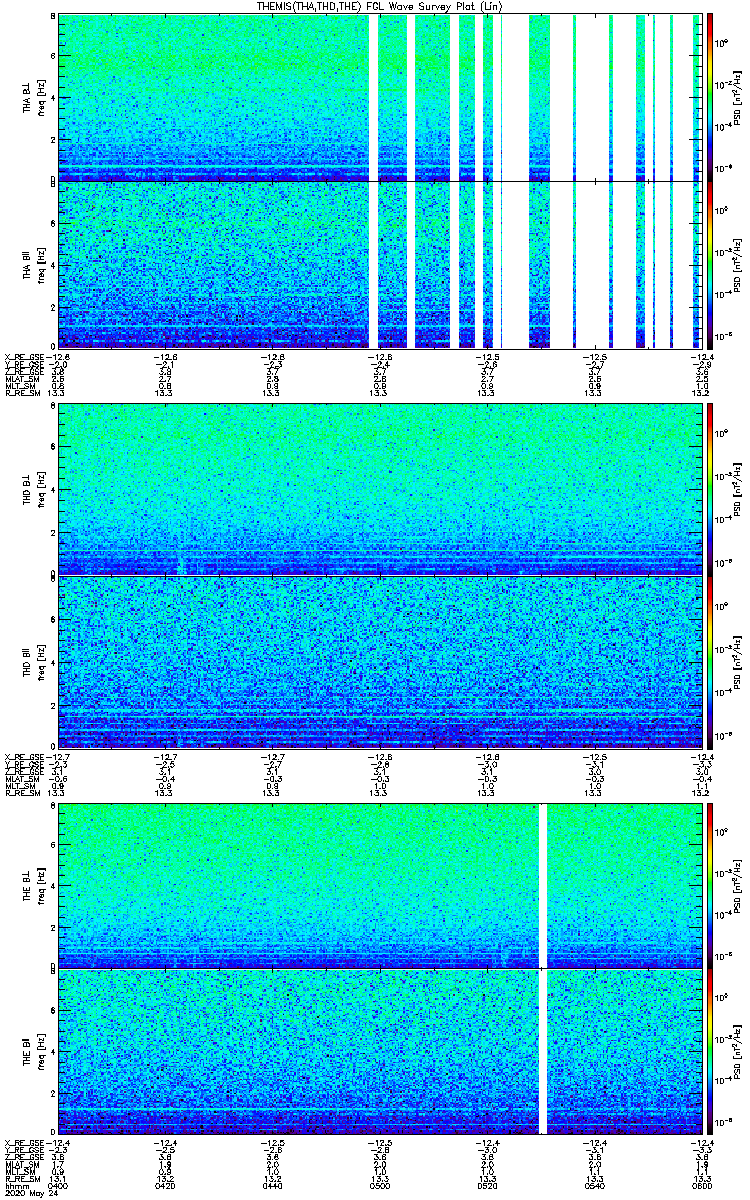Click the PSD [nT²/Hz] label beside THD B|| colorbar

[736, 660]
